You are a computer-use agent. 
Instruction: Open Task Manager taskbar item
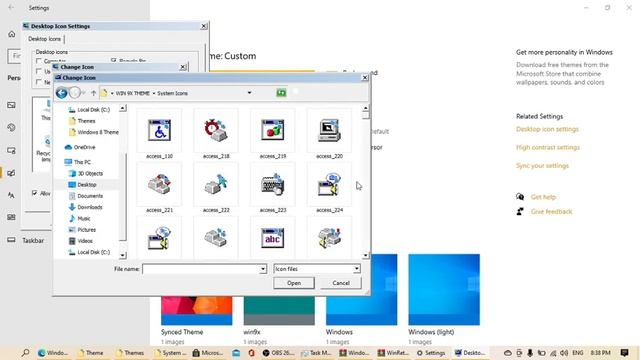[x=316, y=353]
